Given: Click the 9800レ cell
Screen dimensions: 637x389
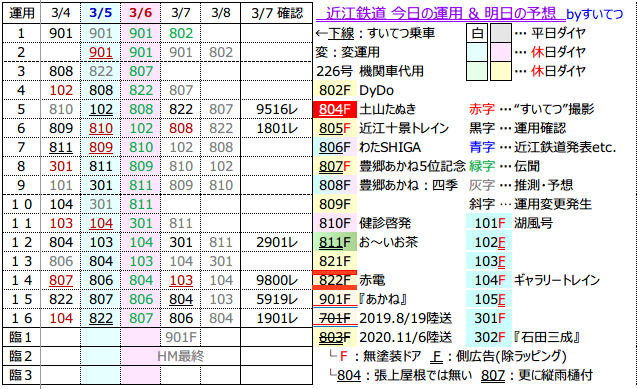Looking at the screenshot, I should [x=277, y=280].
